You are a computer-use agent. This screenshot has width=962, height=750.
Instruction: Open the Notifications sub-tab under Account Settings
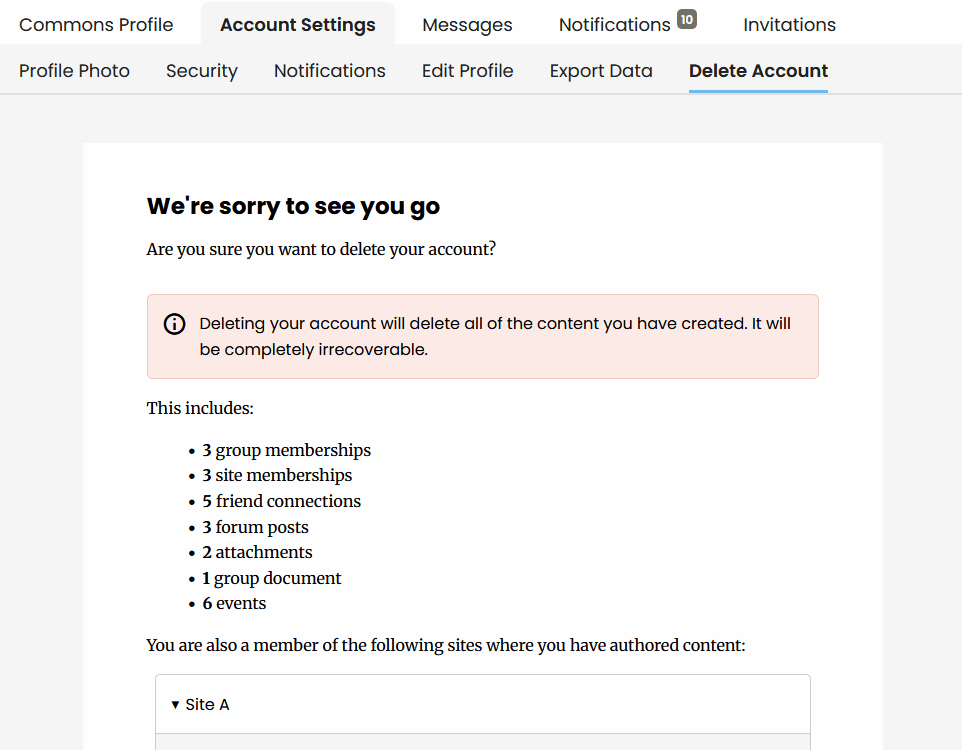point(330,71)
